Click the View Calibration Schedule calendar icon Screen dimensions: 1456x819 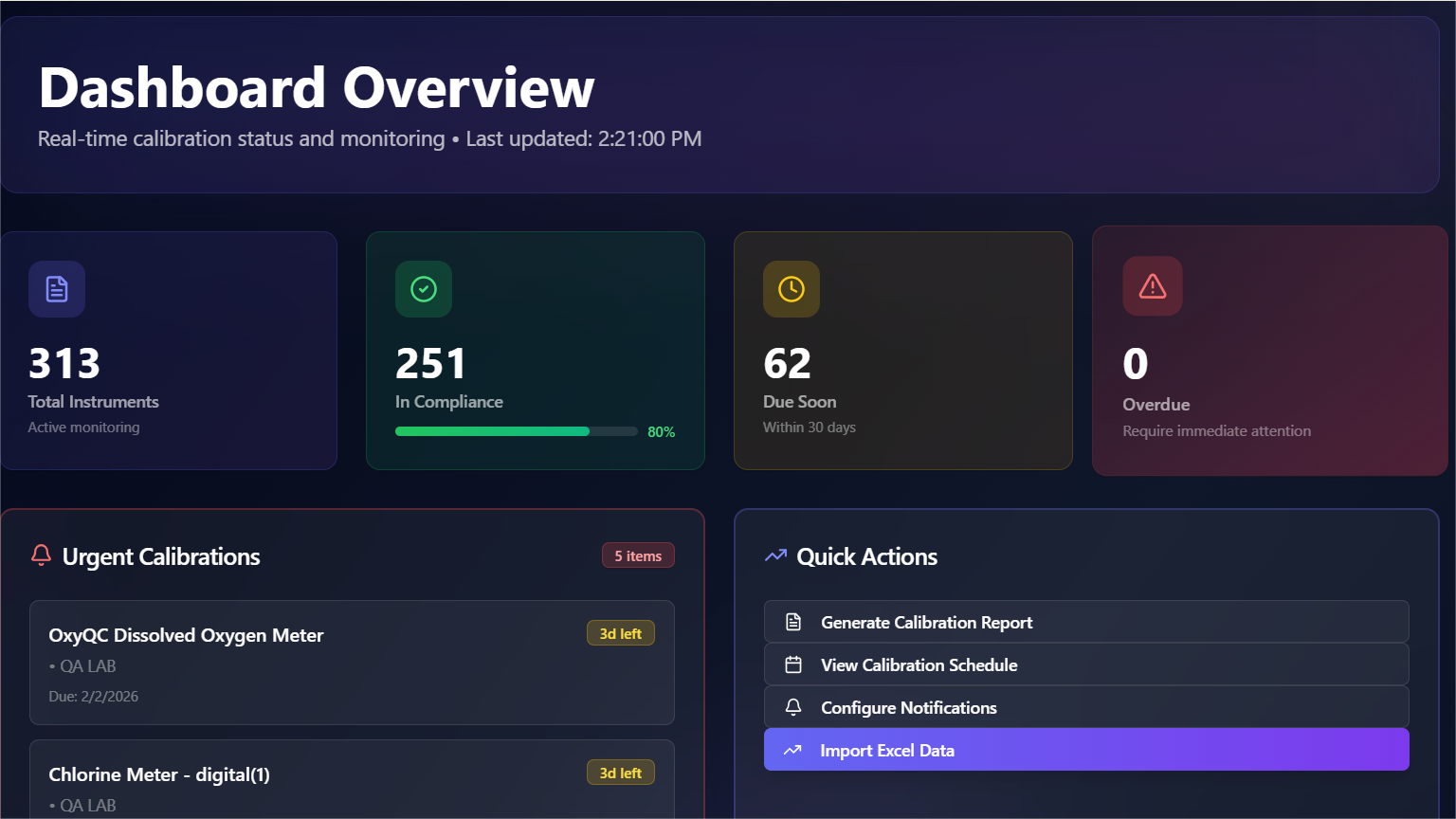point(793,664)
